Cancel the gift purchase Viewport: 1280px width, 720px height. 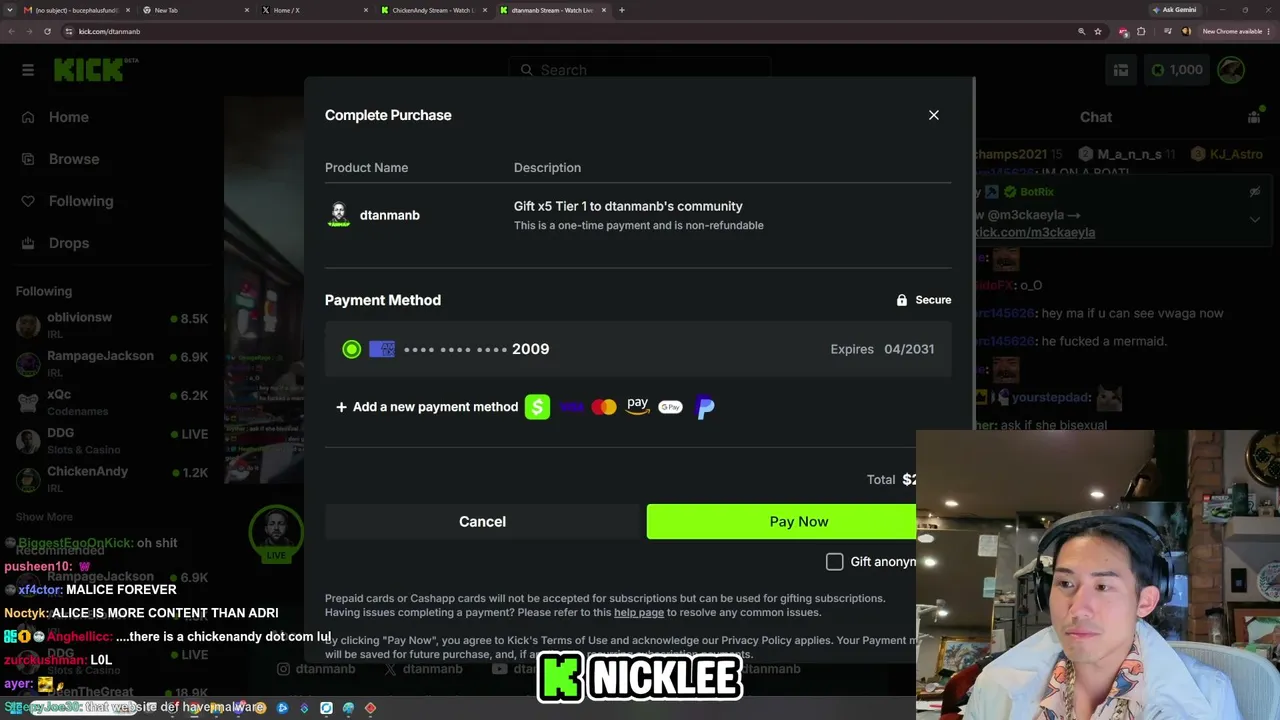point(482,522)
